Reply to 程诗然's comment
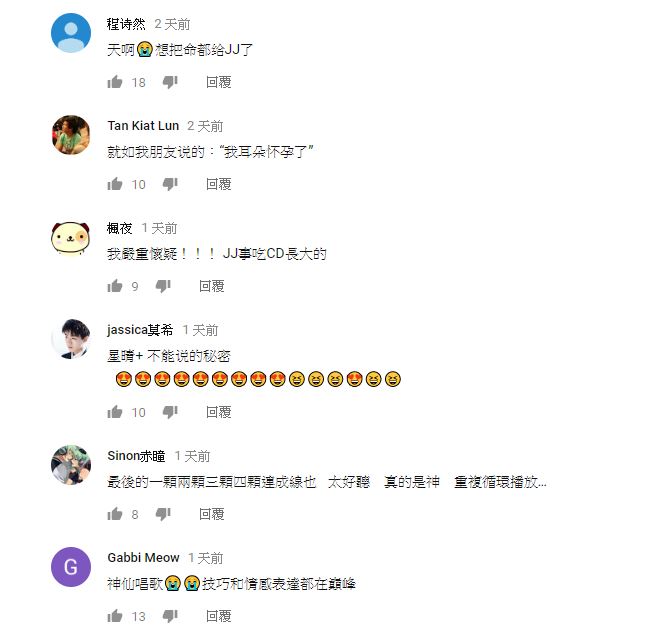This screenshot has width=653, height=638. pyautogui.click(x=219, y=82)
